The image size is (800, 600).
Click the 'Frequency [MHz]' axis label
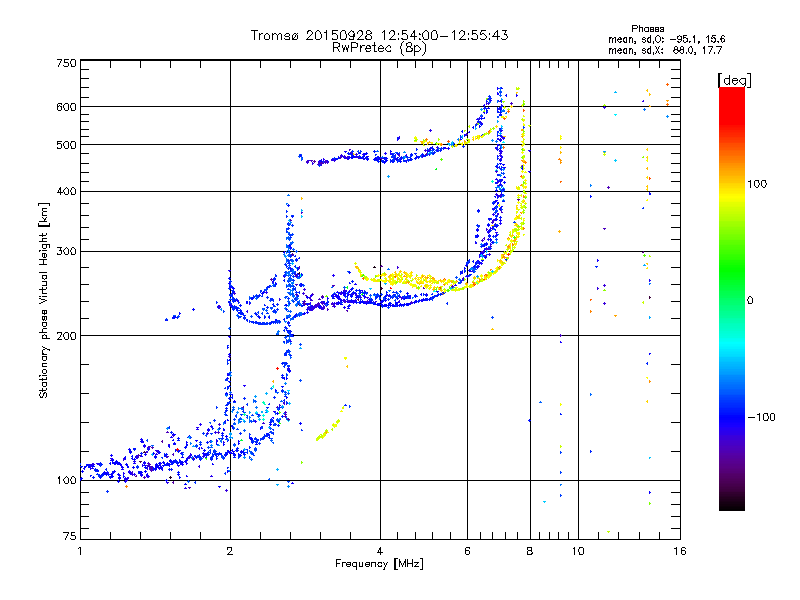click(379, 563)
